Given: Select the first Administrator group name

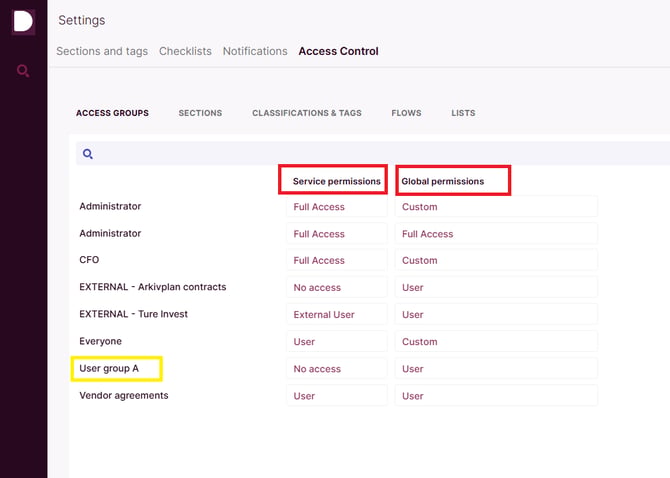Looking at the screenshot, I should click(110, 206).
